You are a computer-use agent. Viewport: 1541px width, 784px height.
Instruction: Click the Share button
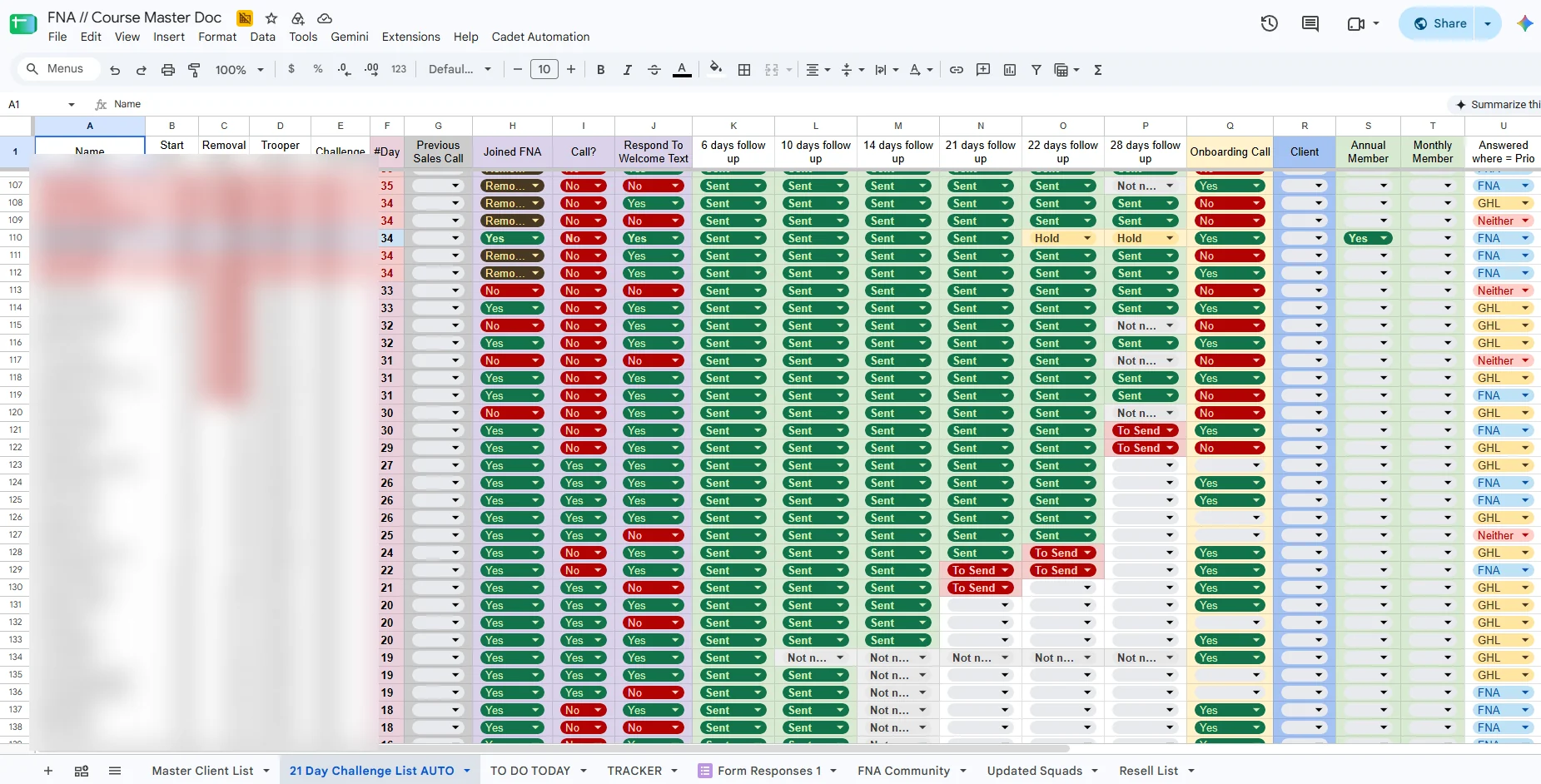tap(1439, 23)
